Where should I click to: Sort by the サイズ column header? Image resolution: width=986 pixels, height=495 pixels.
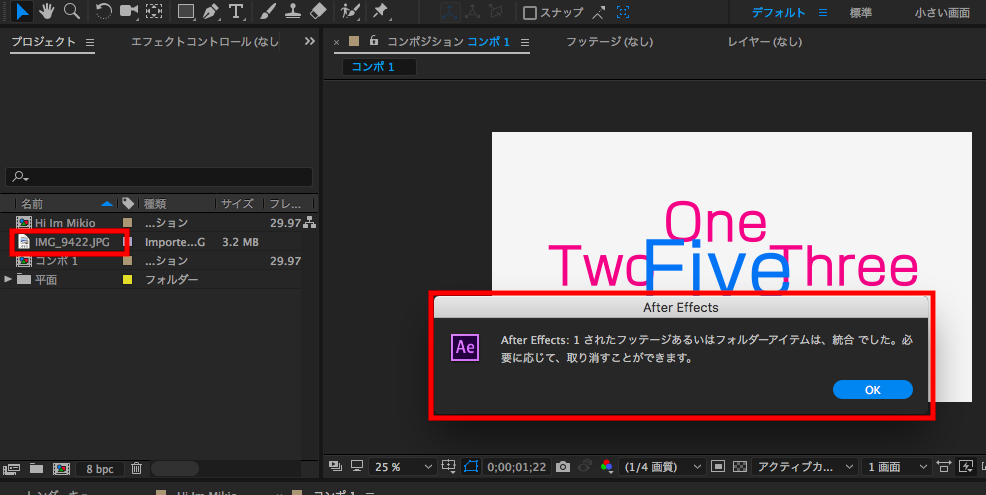(238, 204)
